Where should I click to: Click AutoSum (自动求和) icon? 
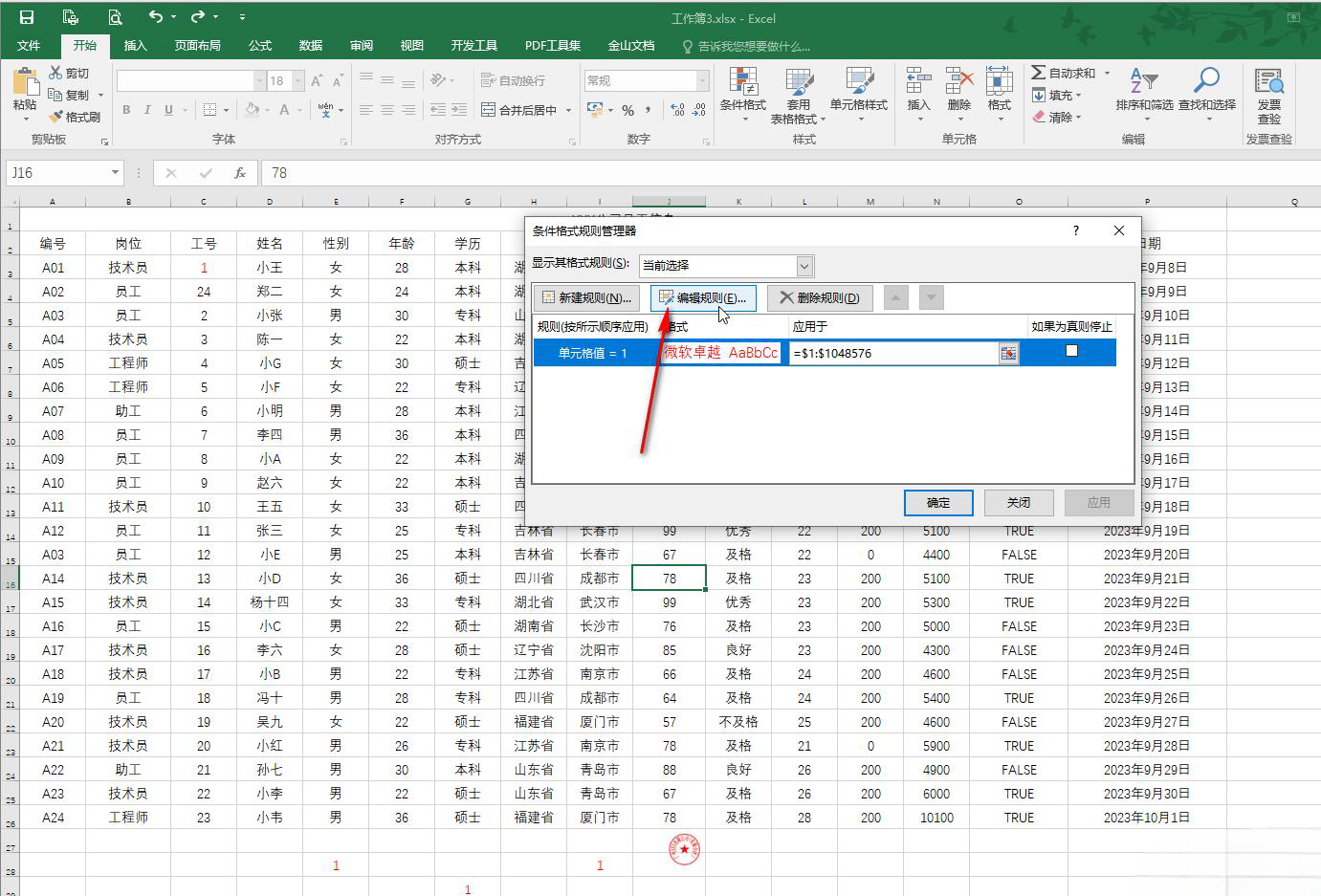click(x=1039, y=73)
